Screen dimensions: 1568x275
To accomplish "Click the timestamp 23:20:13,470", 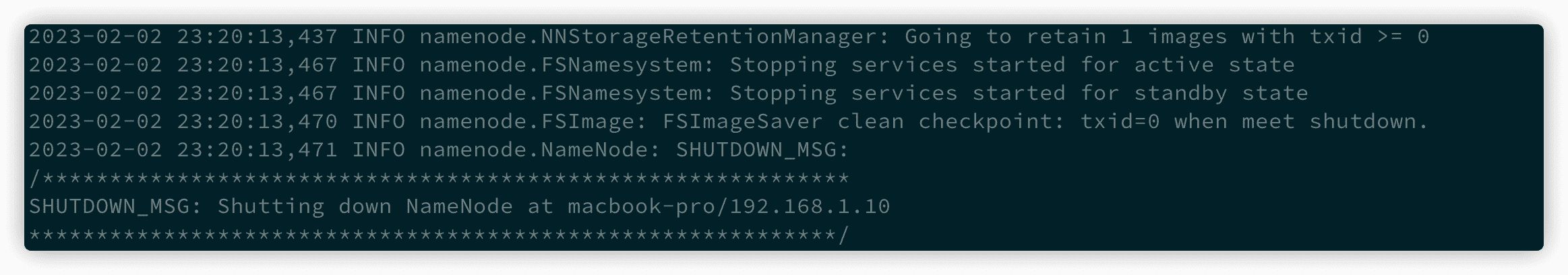I will click(x=257, y=121).
